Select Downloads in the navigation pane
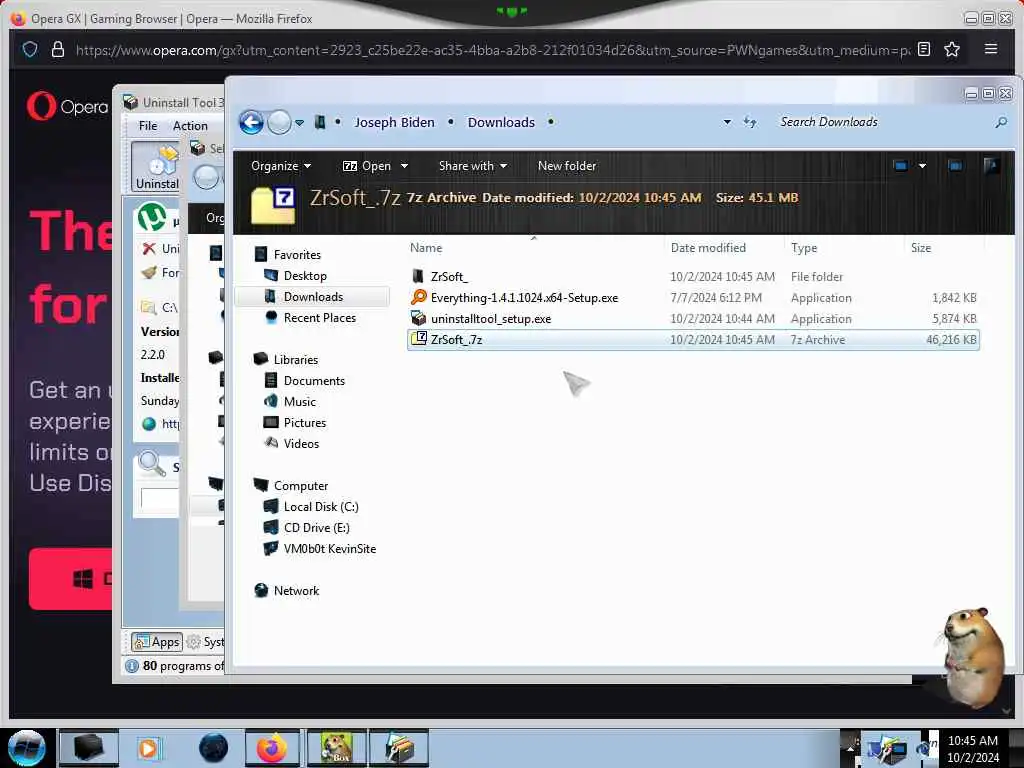Screen dimensions: 1024x768 tap(313, 296)
